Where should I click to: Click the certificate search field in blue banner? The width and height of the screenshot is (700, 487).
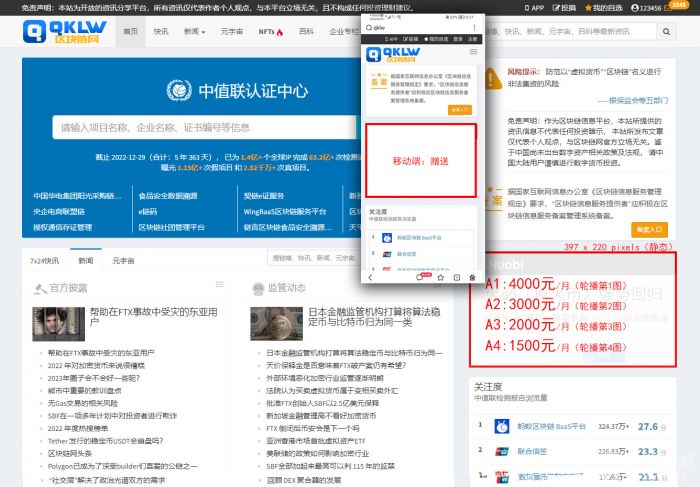tap(204, 128)
